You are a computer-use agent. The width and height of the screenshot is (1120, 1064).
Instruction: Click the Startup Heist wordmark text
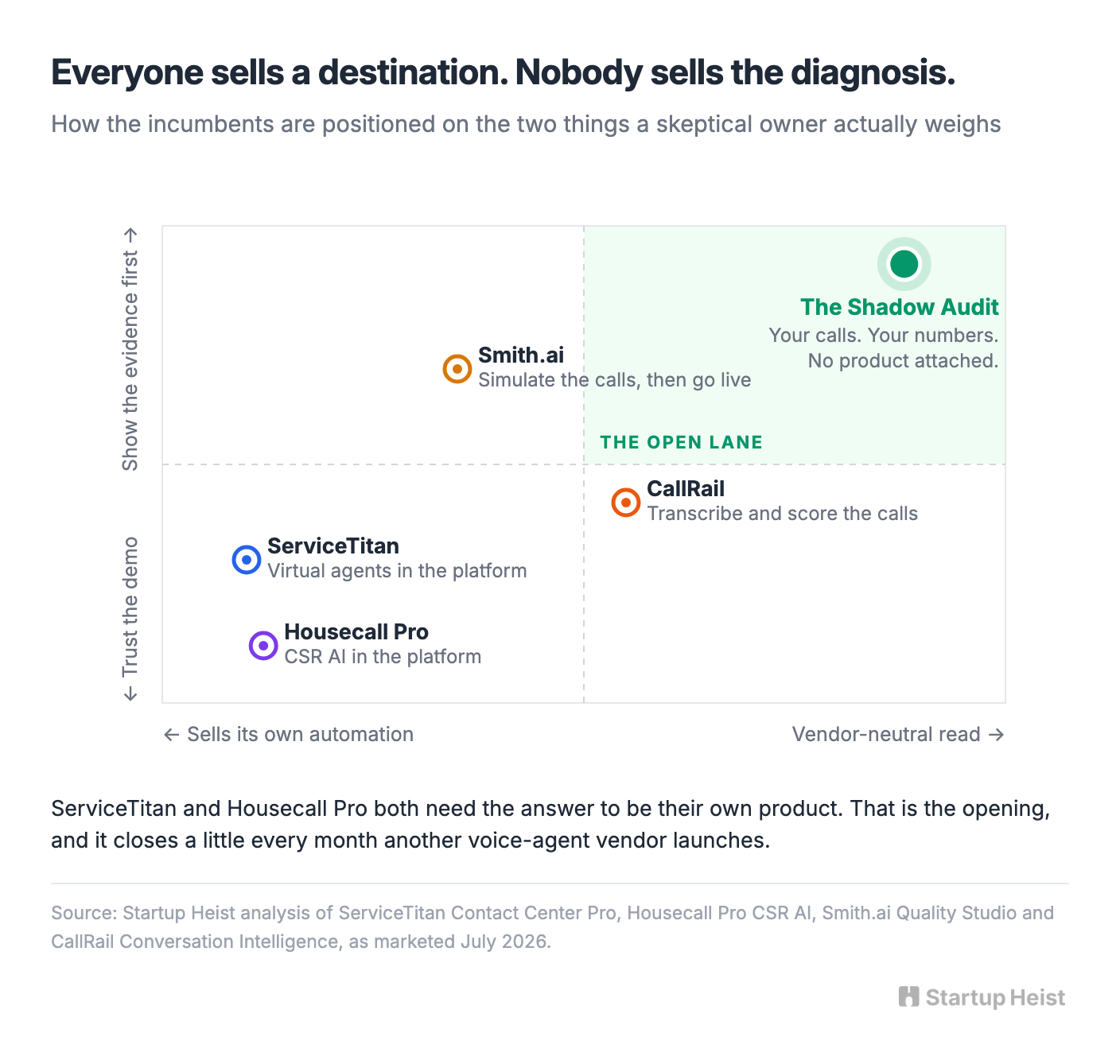coord(995,997)
